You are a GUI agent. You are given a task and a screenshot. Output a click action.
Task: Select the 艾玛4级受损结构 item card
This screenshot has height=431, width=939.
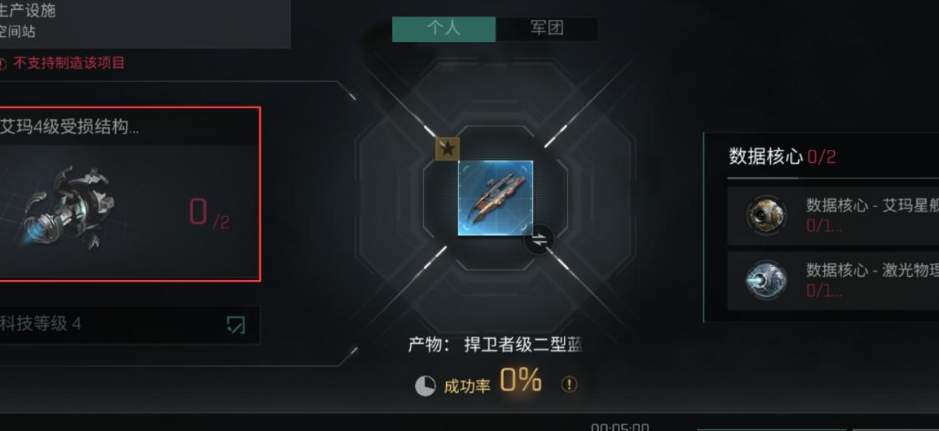click(129, 194)
